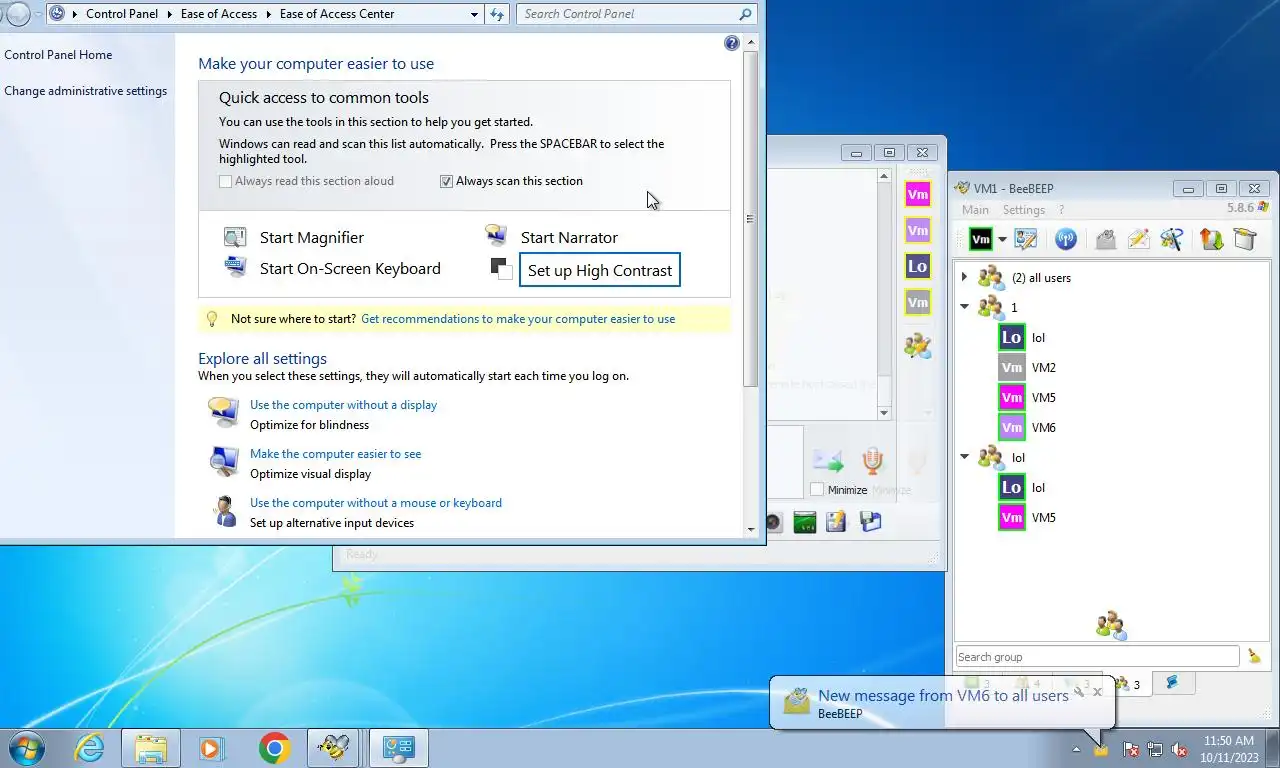Open Use the computer without a display
The image size is (1280, 768).
[343, 405]
